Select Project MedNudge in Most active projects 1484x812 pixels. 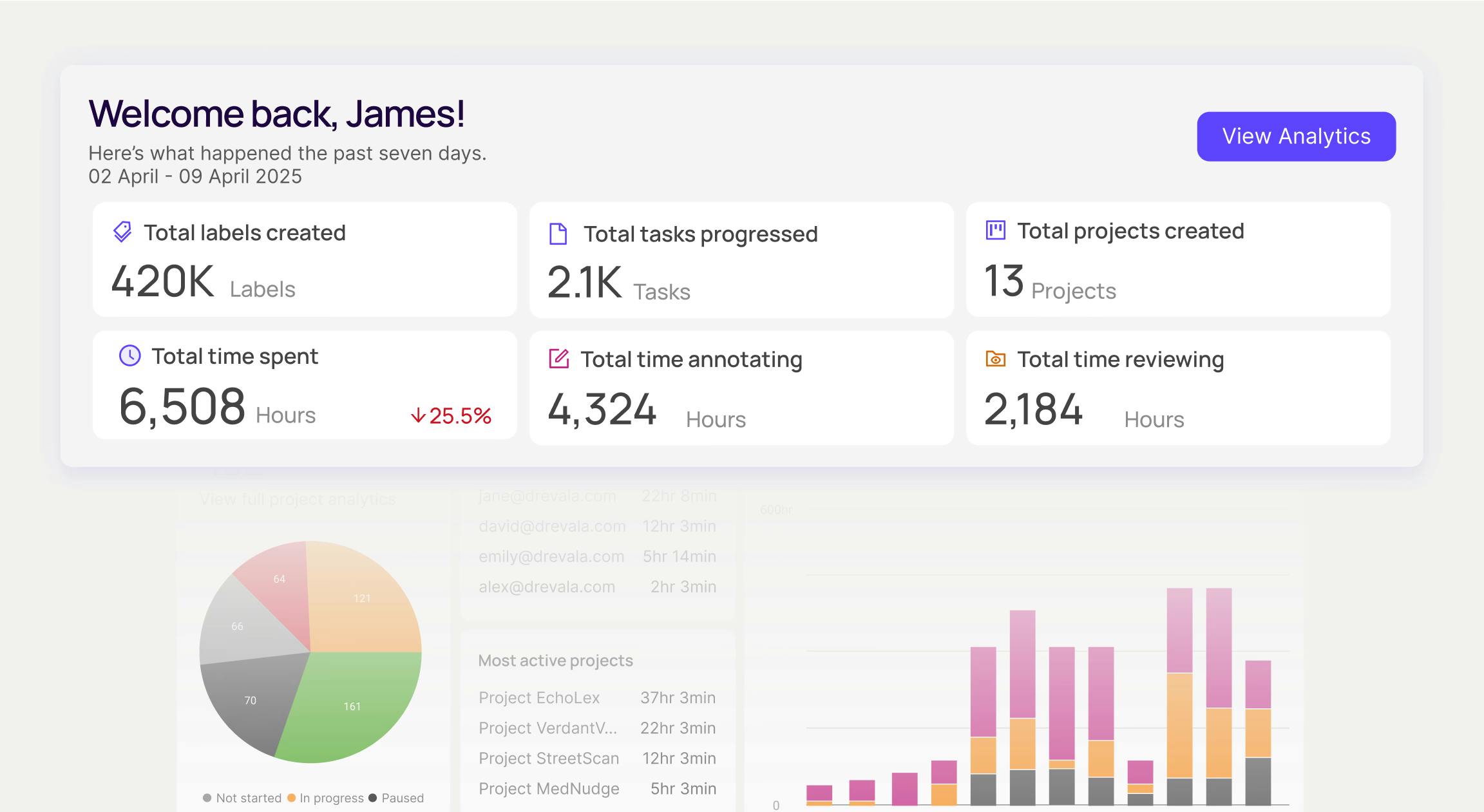pos(548,788)
